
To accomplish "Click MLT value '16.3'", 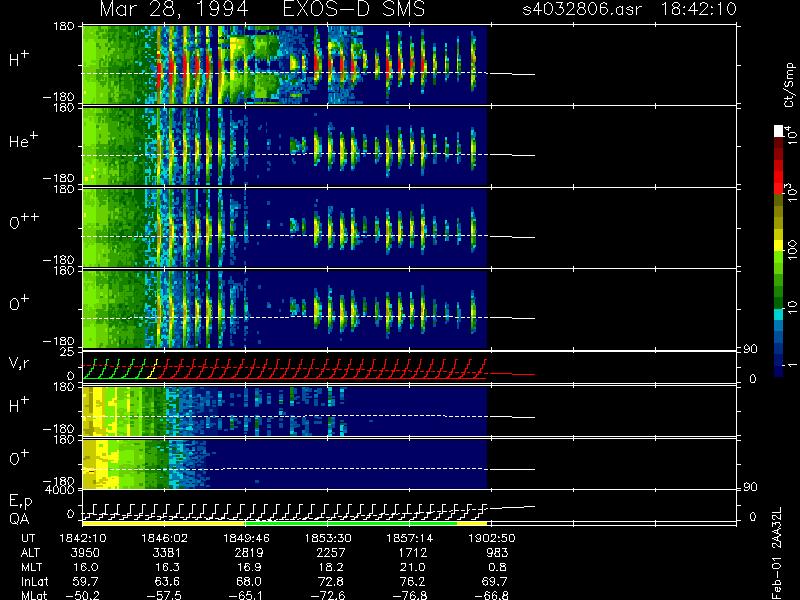I will [168, 567].
